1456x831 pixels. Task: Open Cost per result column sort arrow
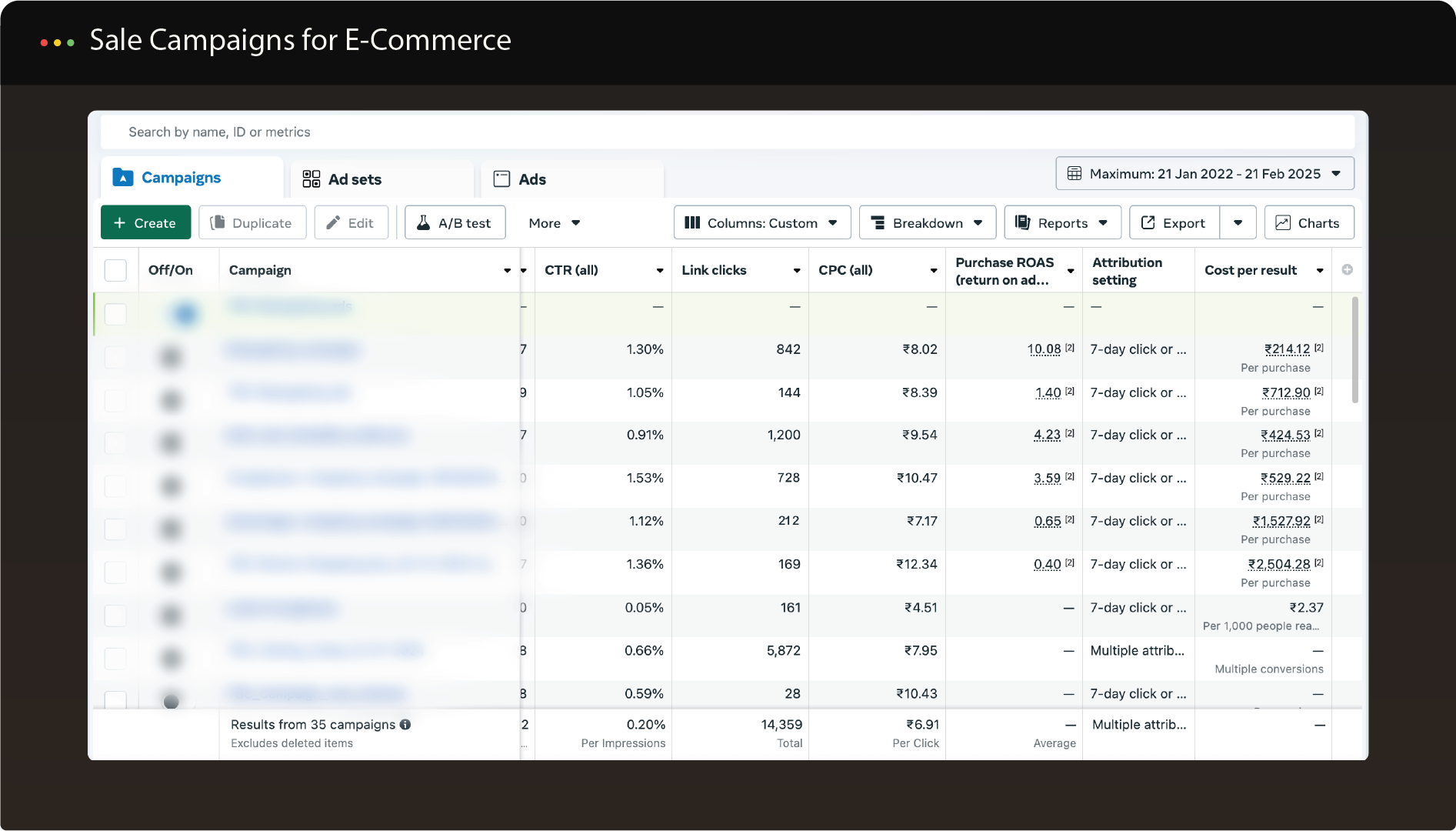(1320, 271)
